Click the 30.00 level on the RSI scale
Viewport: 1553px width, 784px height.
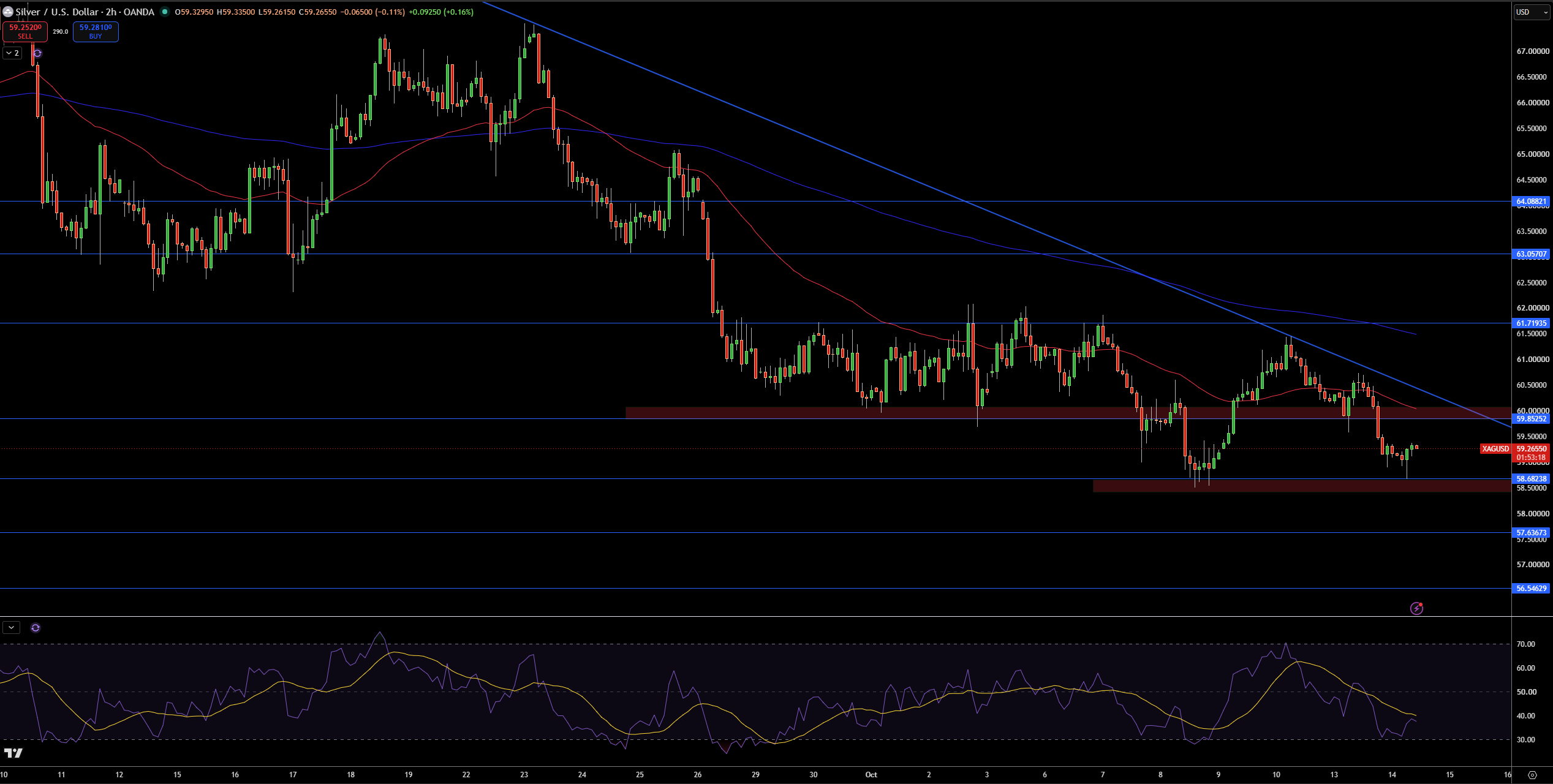[1525, 740]
